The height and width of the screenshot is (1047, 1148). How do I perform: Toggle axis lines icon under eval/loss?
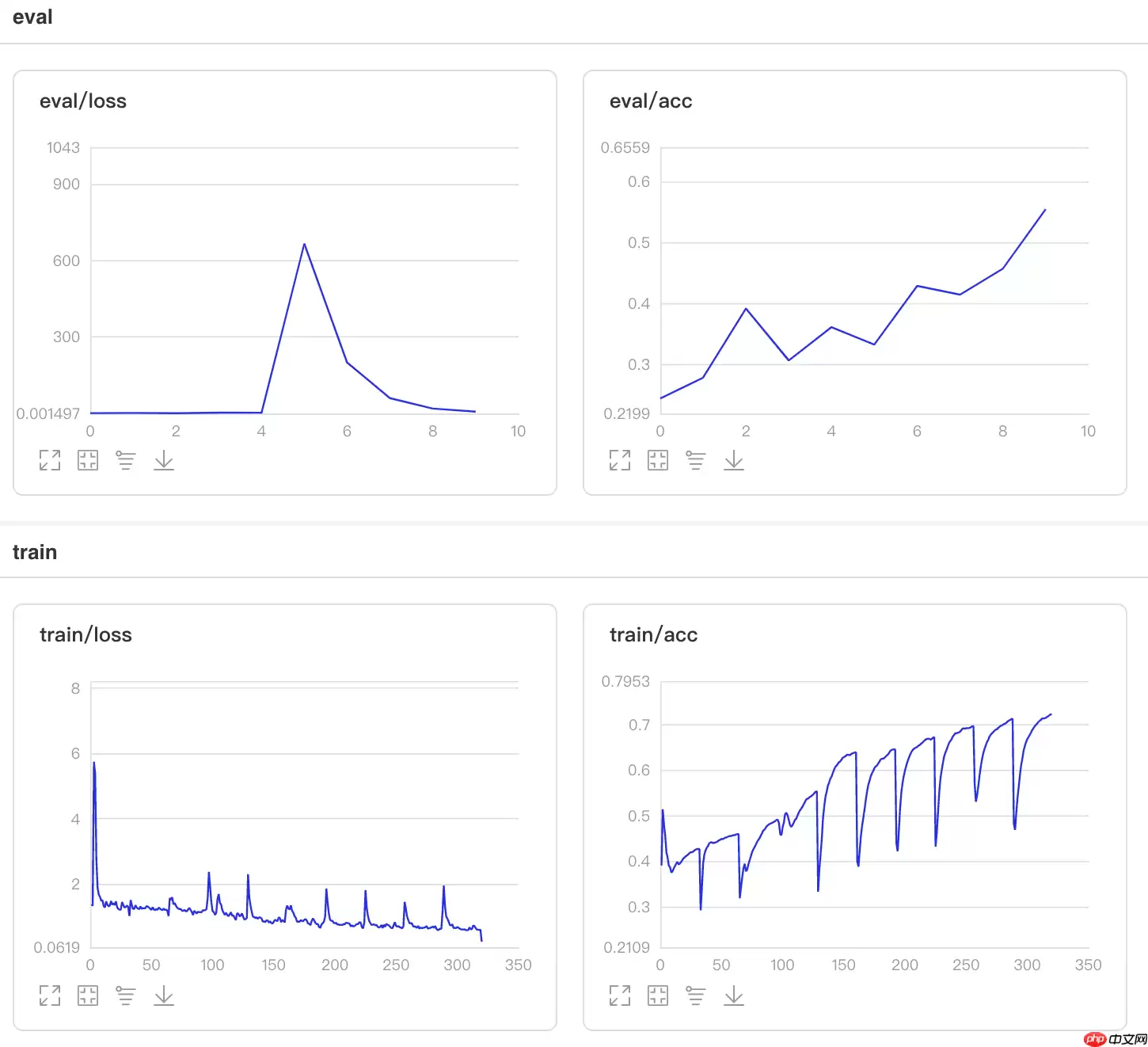point(126,460)
